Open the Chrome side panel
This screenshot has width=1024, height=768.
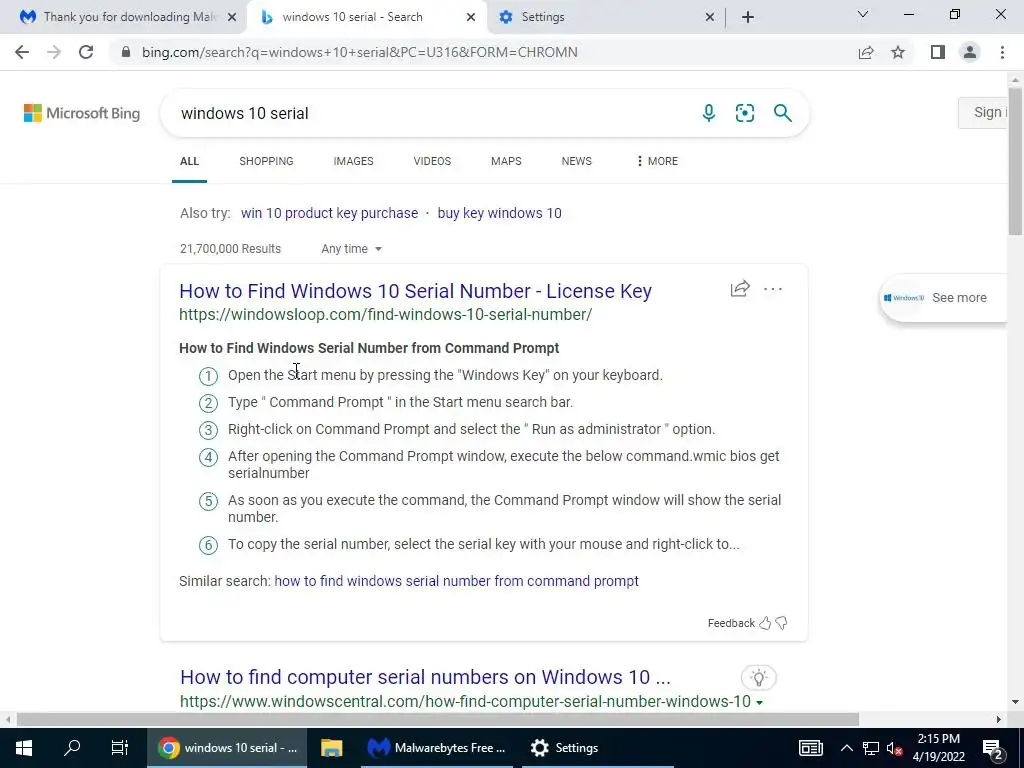click(x=938, y=52)
